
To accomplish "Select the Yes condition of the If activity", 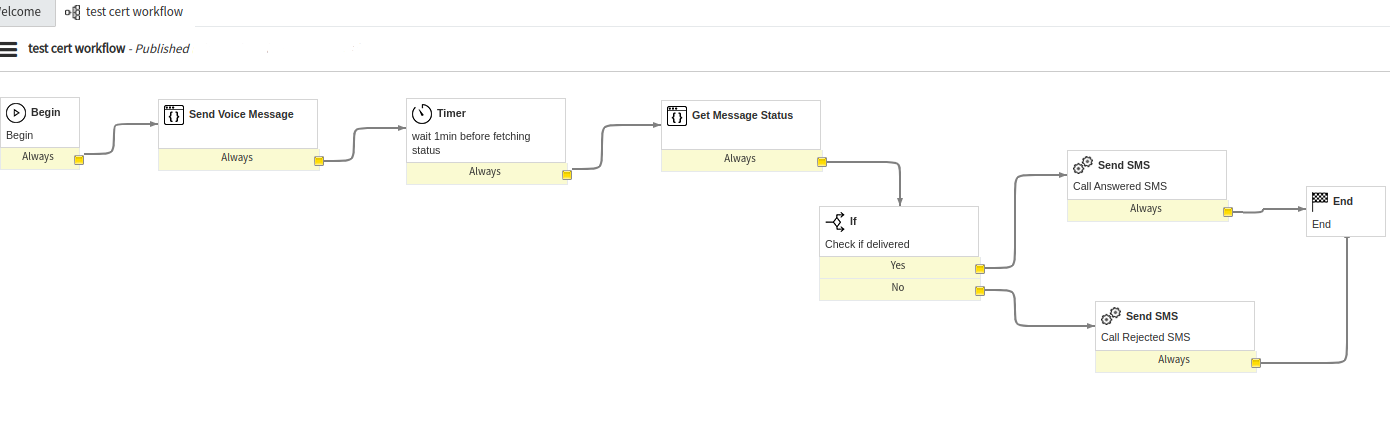I will (x=897, y=266).
